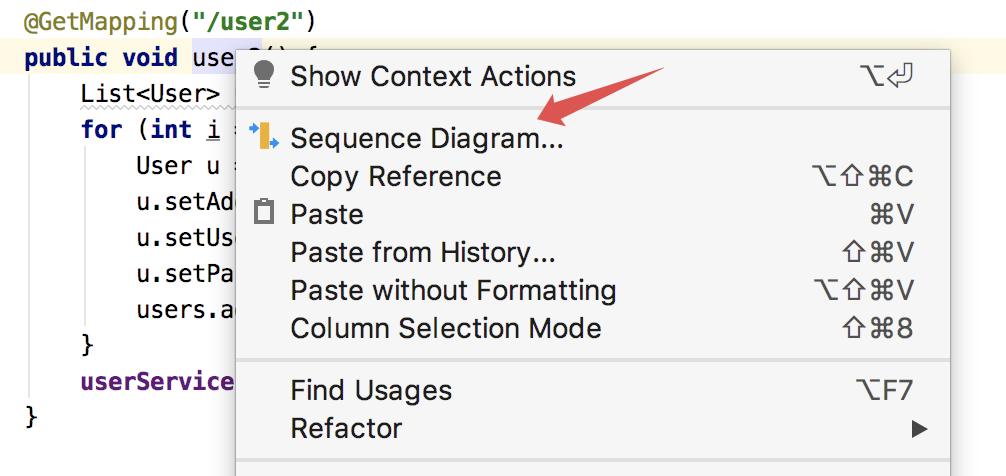Image resolution: width=1006 pixels, height=476 pixels.
Task: Place cursor at method's closing brace
Action: click(31, 415)
